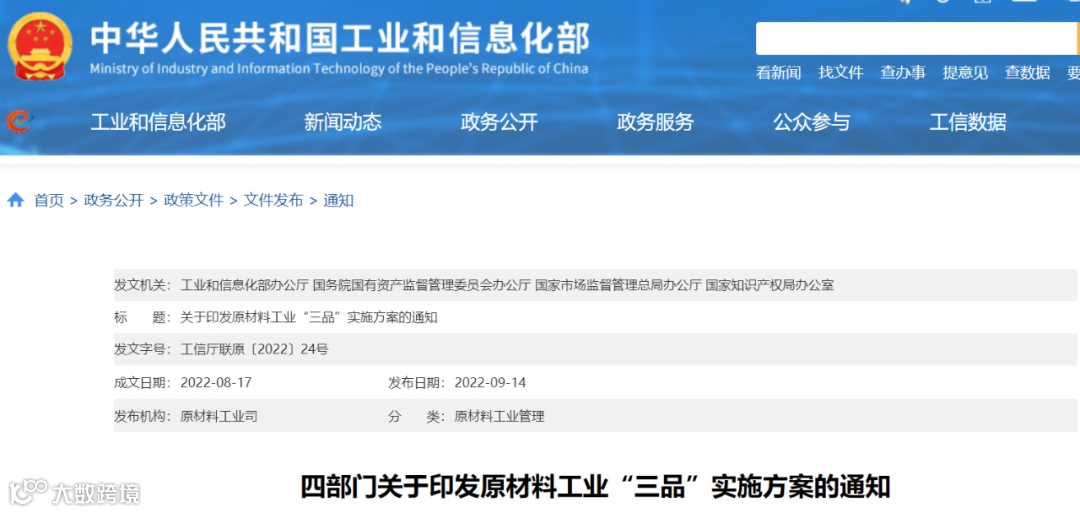This screenshot has height=513, width=1080.
Task: Select 查数据 search category
Action: [x=1027, y=72]
